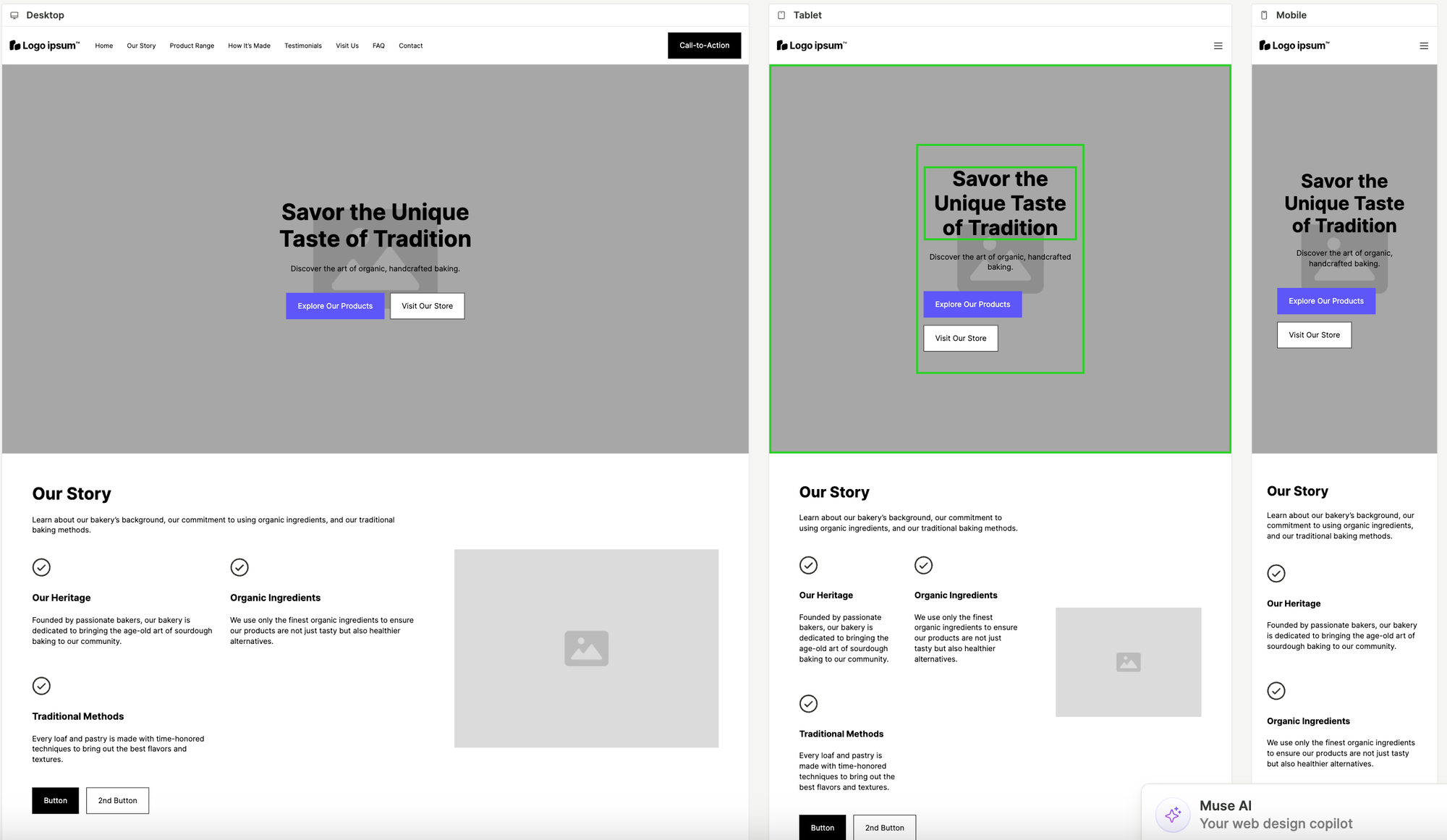Viewport: 1447px width, 840px height.
Task: Click the black Button in Tablet preview
Action: pos(822,827)
